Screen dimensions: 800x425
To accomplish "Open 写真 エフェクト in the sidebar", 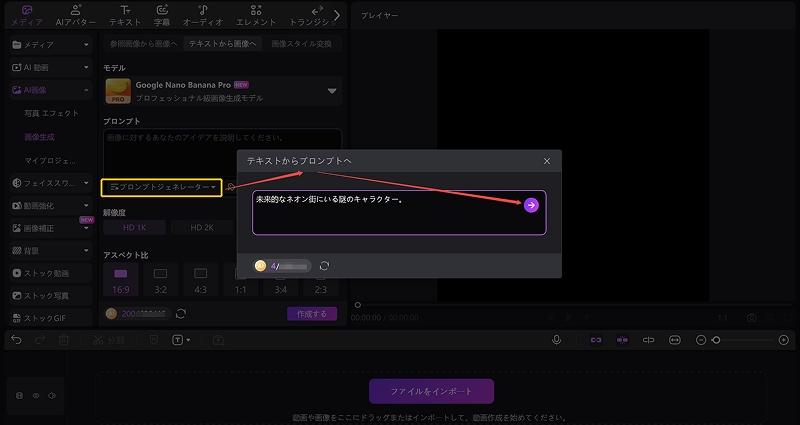I will 52,113.
